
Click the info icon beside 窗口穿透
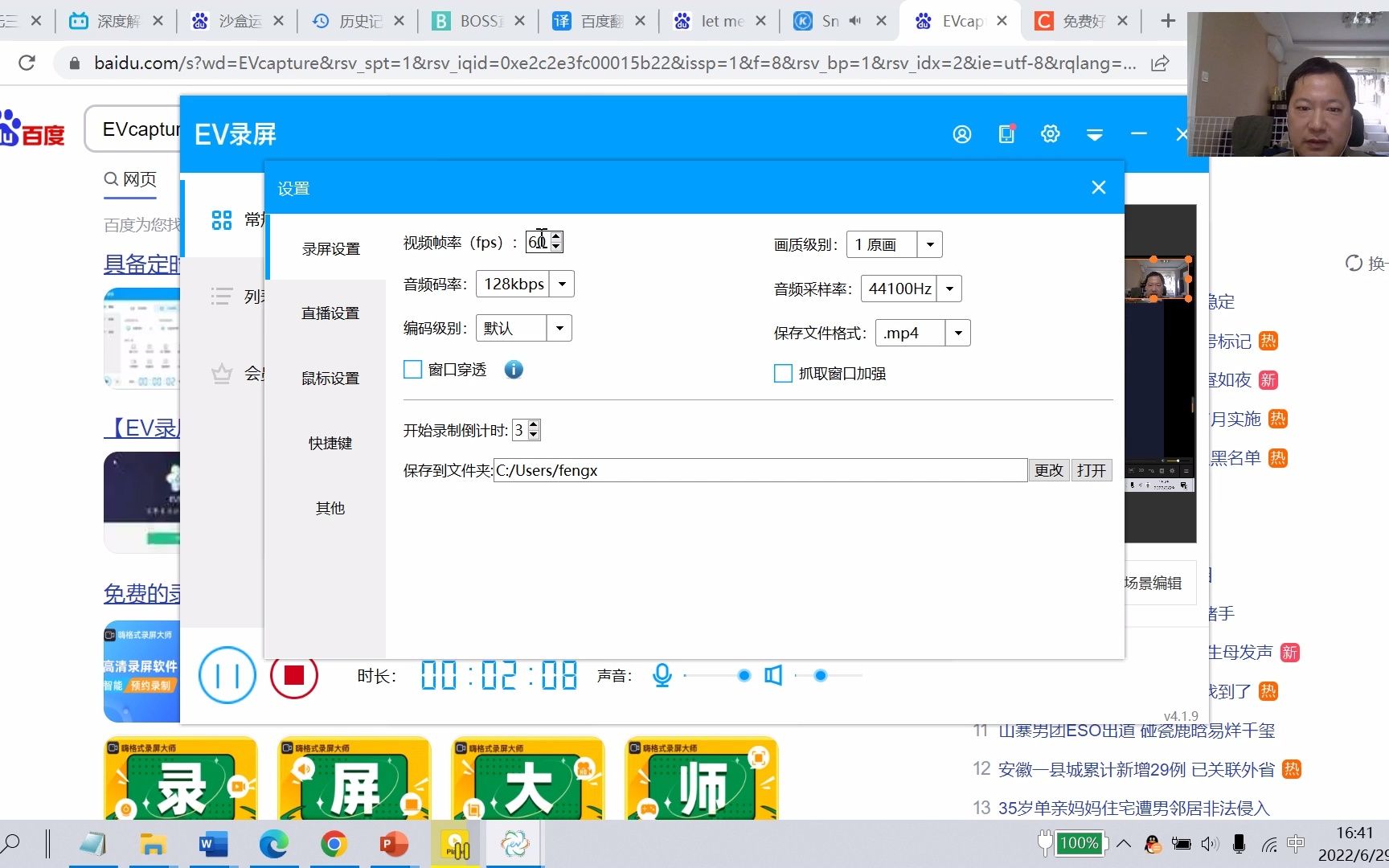(x=513, y=369)
